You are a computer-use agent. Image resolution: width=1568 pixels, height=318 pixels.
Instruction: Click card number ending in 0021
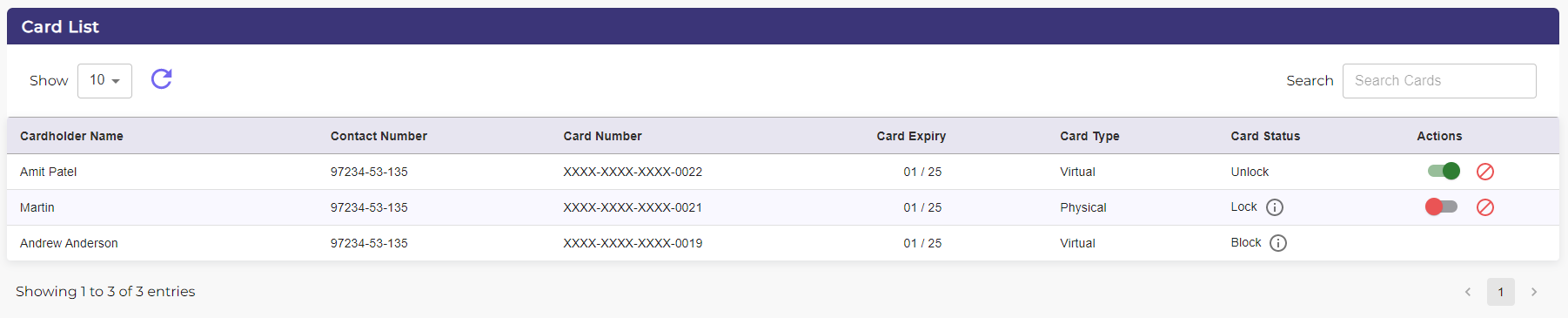click(633, 207)
